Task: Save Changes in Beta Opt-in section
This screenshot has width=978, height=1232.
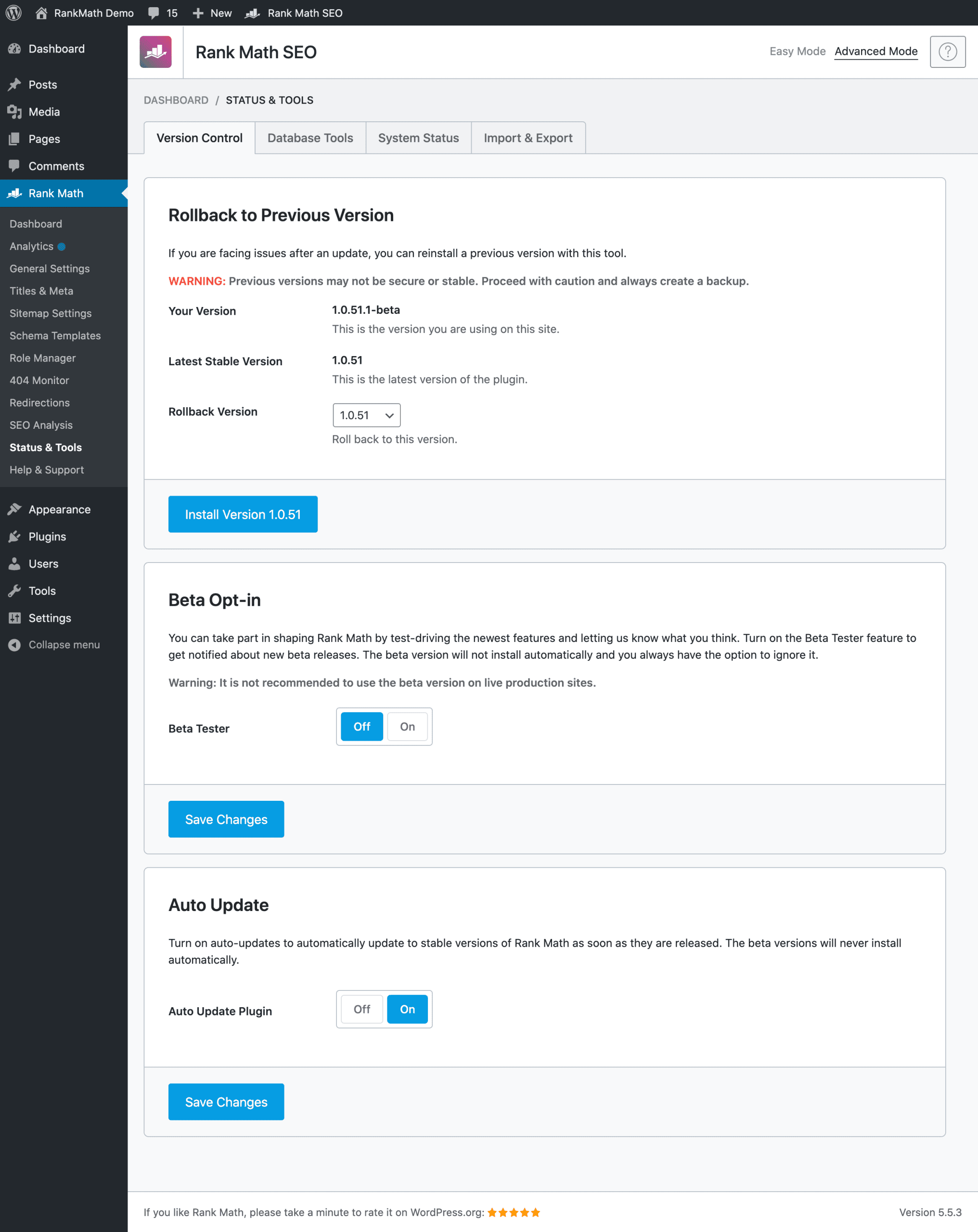Action: pos(226,819)
